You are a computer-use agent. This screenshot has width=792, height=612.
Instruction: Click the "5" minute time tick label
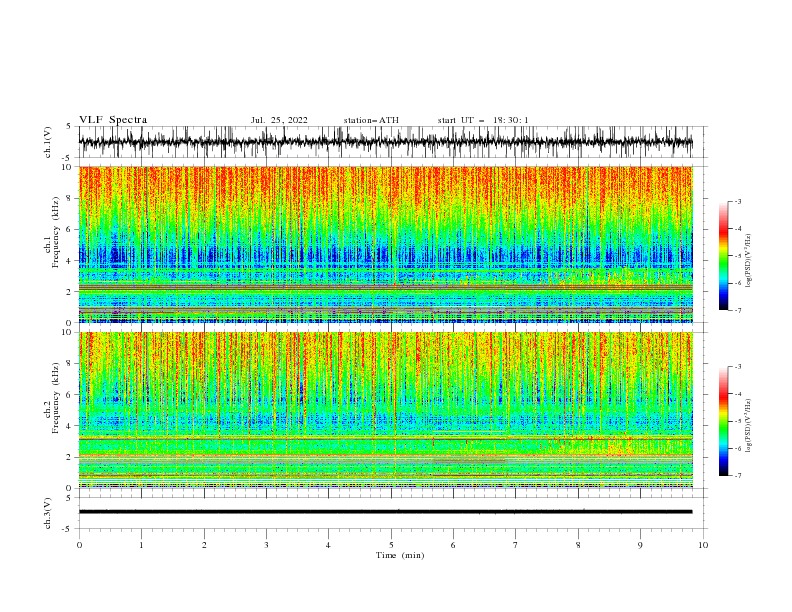pyautogui.click(x=391, y=545)
